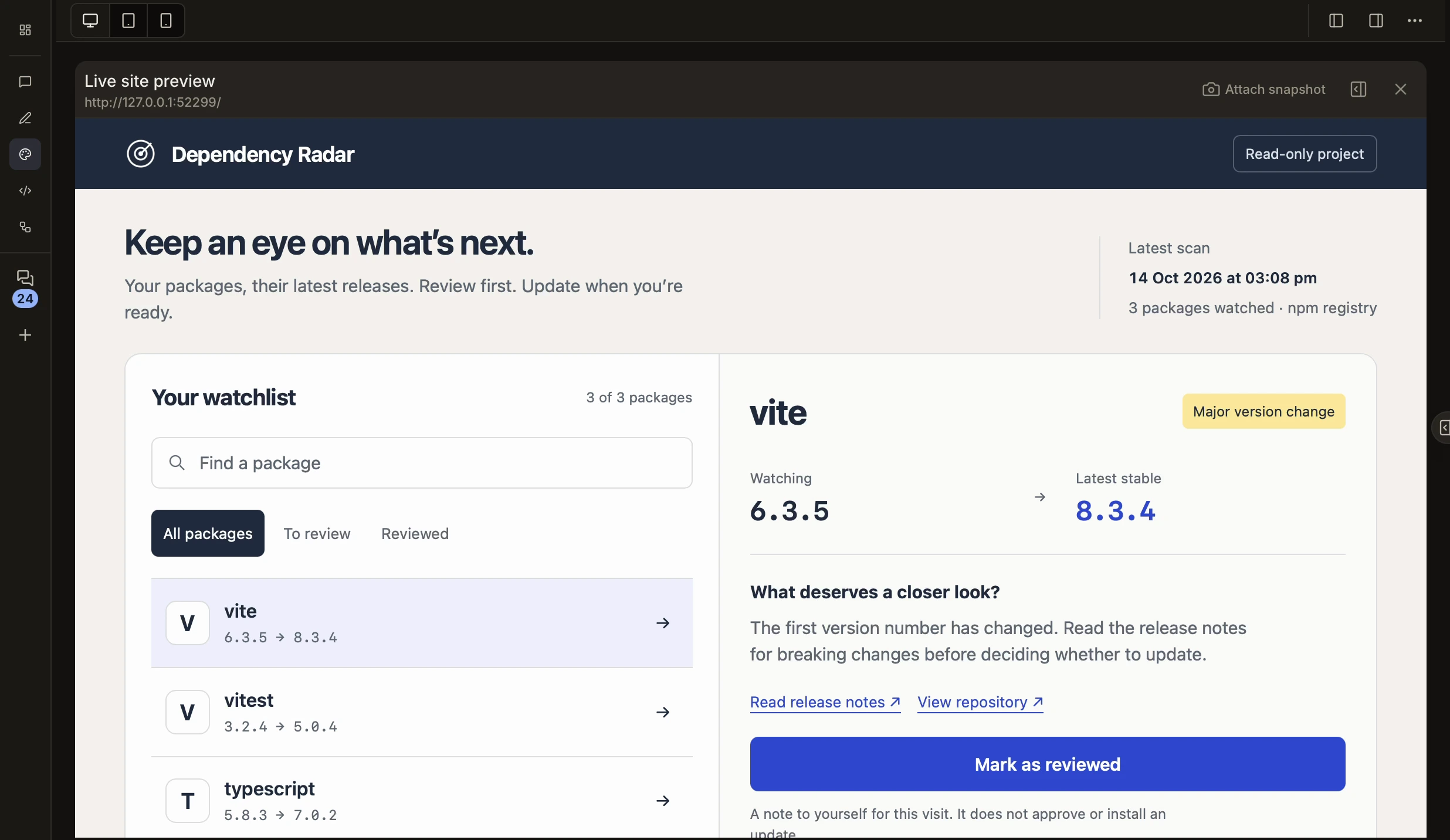Image resolution: width=1450 pixels, height=840 pixels.
Task: Click the V avatar tile for vitest
Action: tap(188, 712)
